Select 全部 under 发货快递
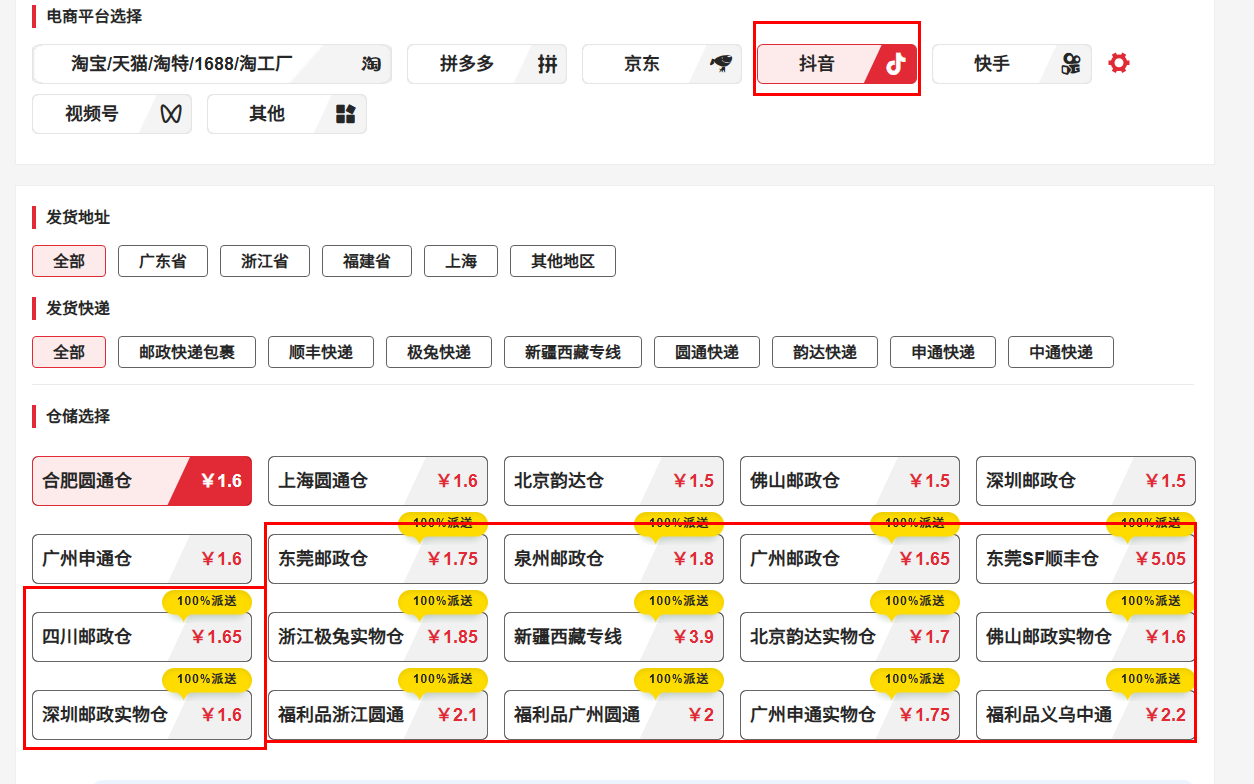This screenshot has height=784, width=1254. pyautogui.click(x=69, y=352)
